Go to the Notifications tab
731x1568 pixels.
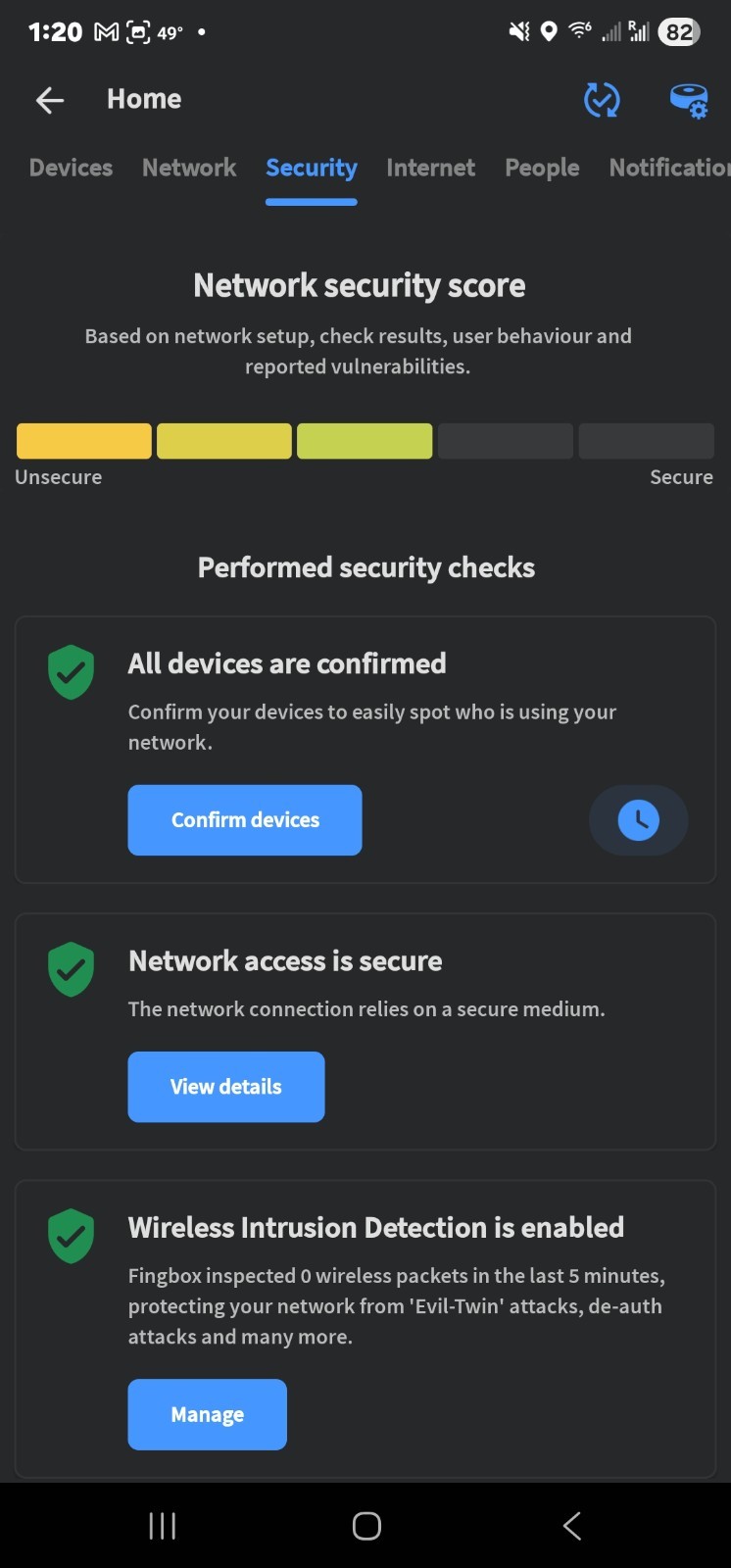(668, 168)
